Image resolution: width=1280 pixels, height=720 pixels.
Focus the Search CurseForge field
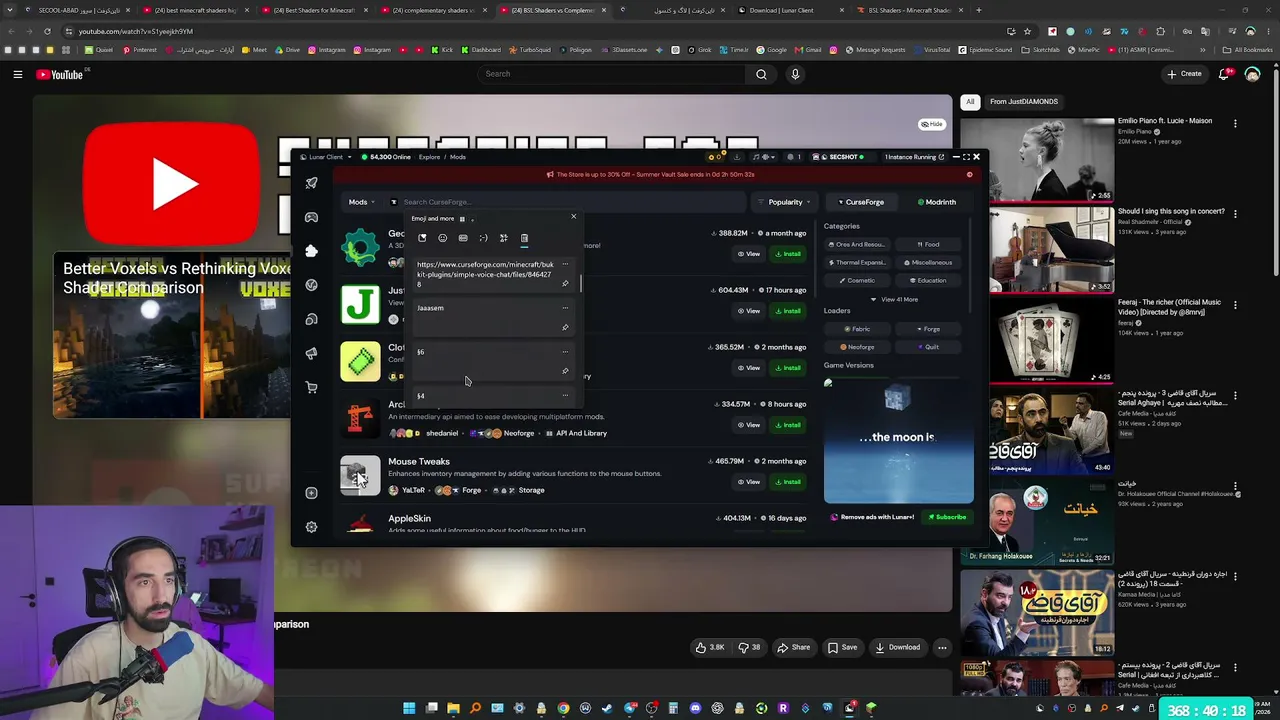point(570,202)
